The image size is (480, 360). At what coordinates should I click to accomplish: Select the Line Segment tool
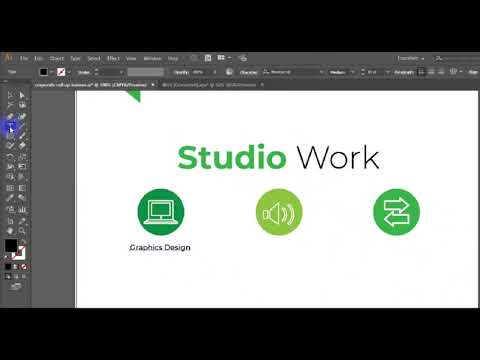coord(22,127)
